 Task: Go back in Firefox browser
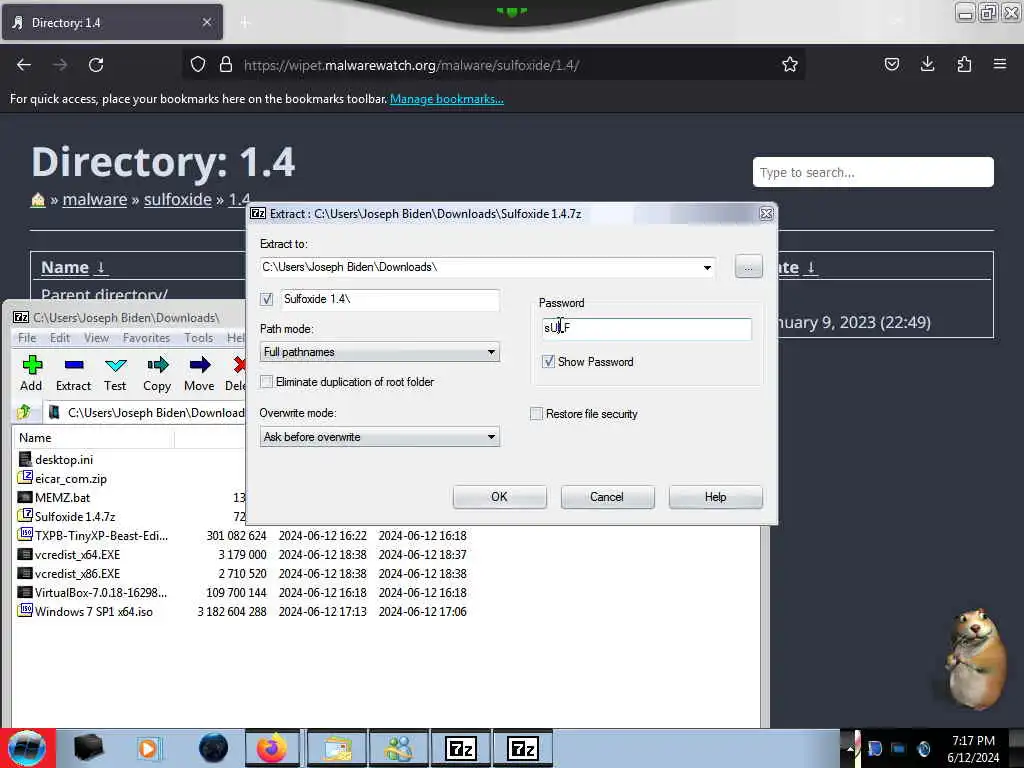pyautogui.click(x=24, y=65)
